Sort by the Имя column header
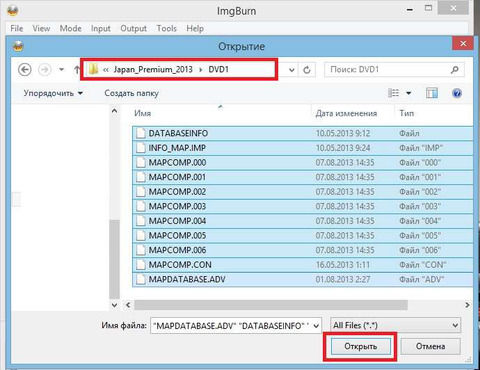Image resolution: width=480 pixels, height=370 pixels. click(143, 113)
